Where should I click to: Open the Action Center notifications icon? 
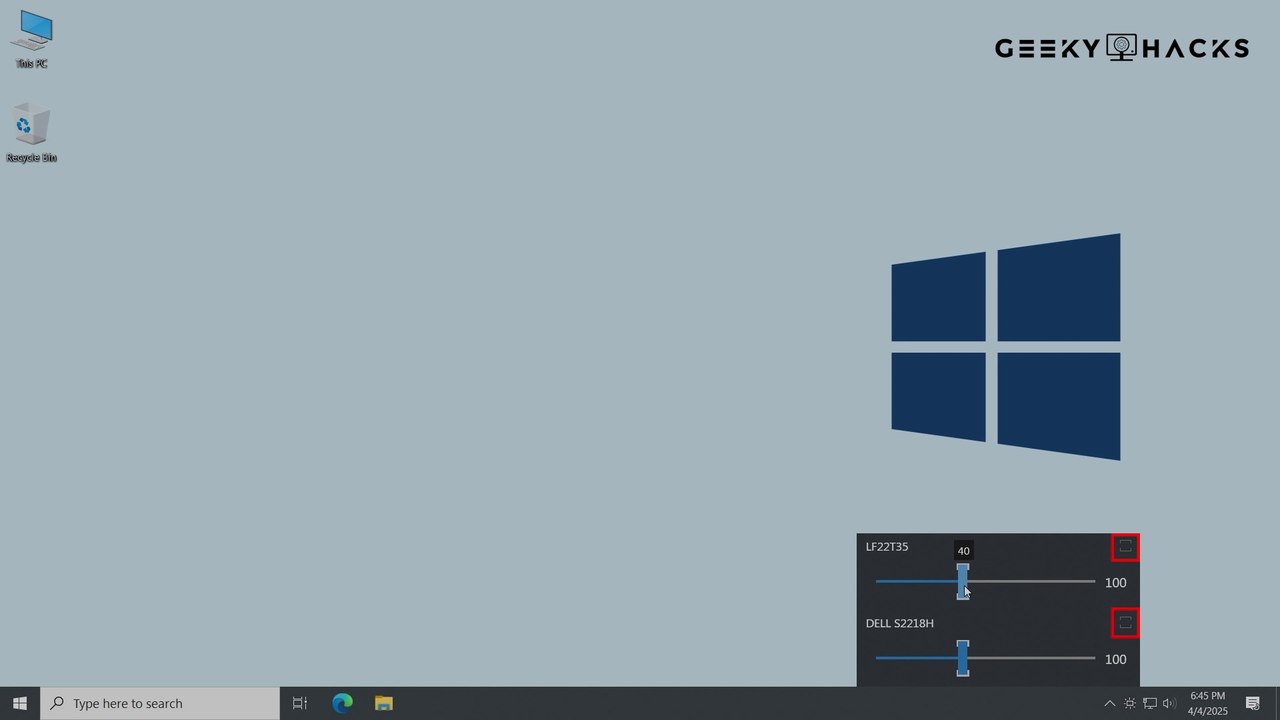click(x=1253, y=703)
